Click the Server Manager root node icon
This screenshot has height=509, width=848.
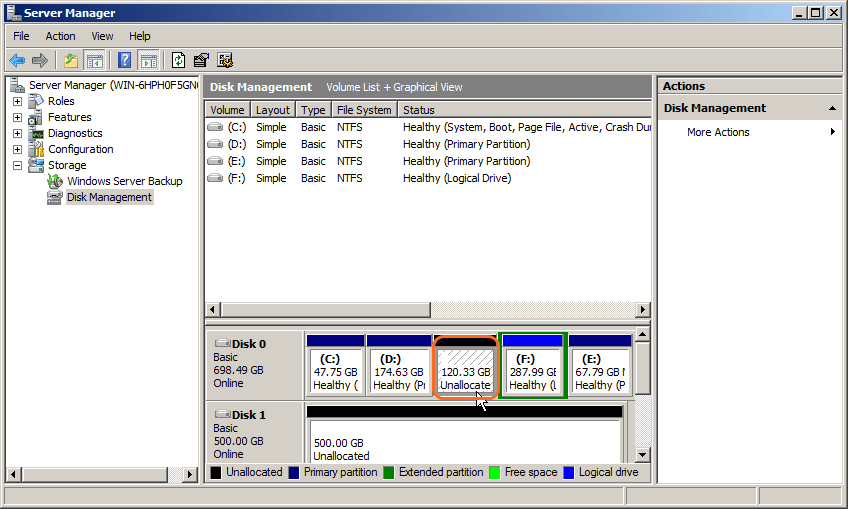(x=18, y=85)
